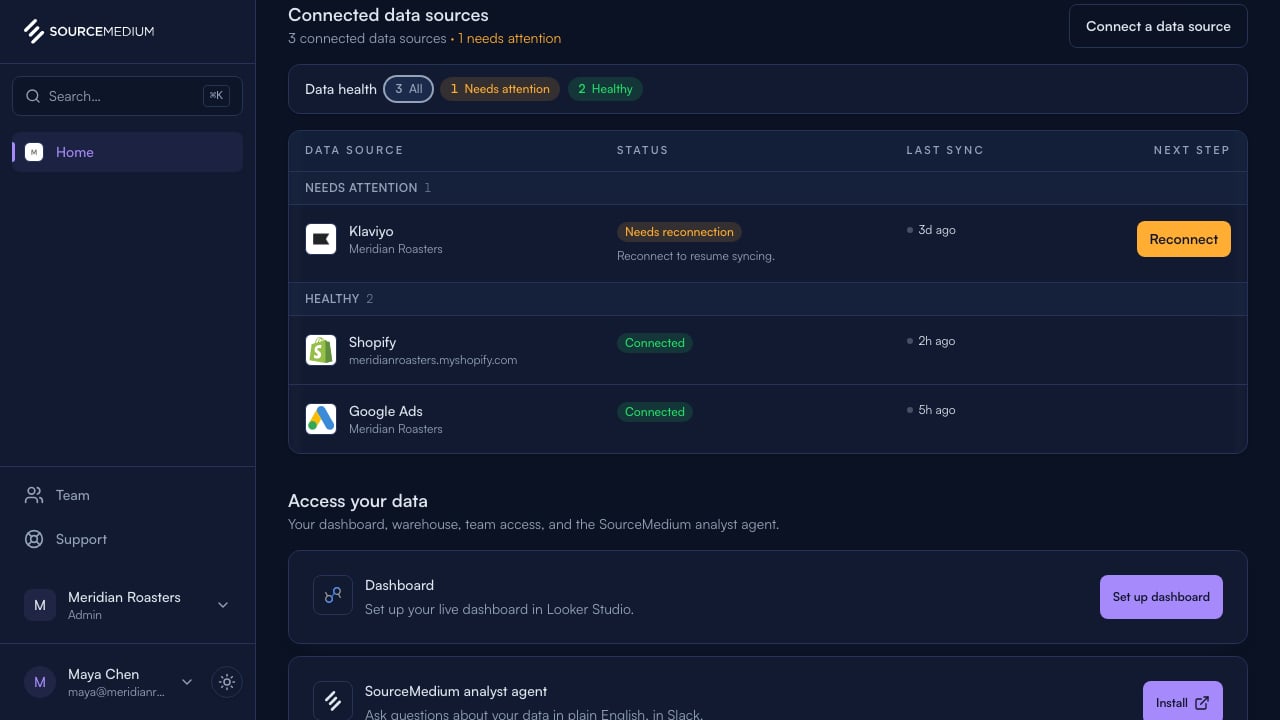Click the Dashboard card icon

tap(333, 595)
